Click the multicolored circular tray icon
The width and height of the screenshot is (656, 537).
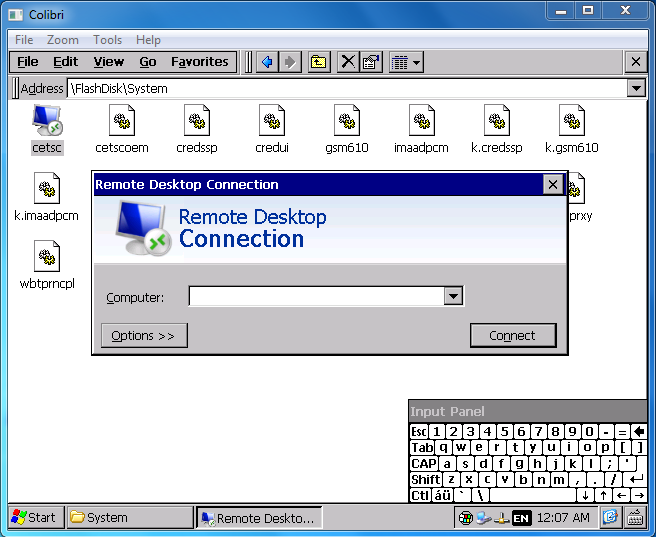(465, 519)
